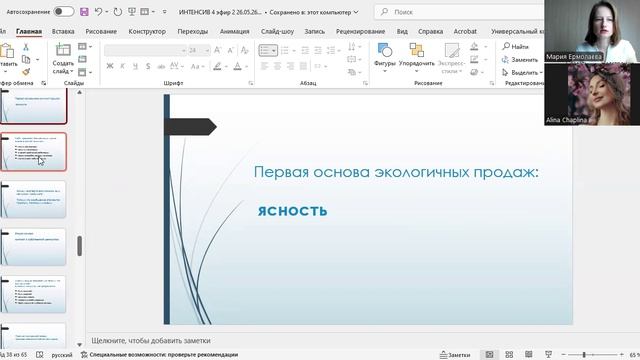Click Decrease Font Size icon

click(231, 50)
